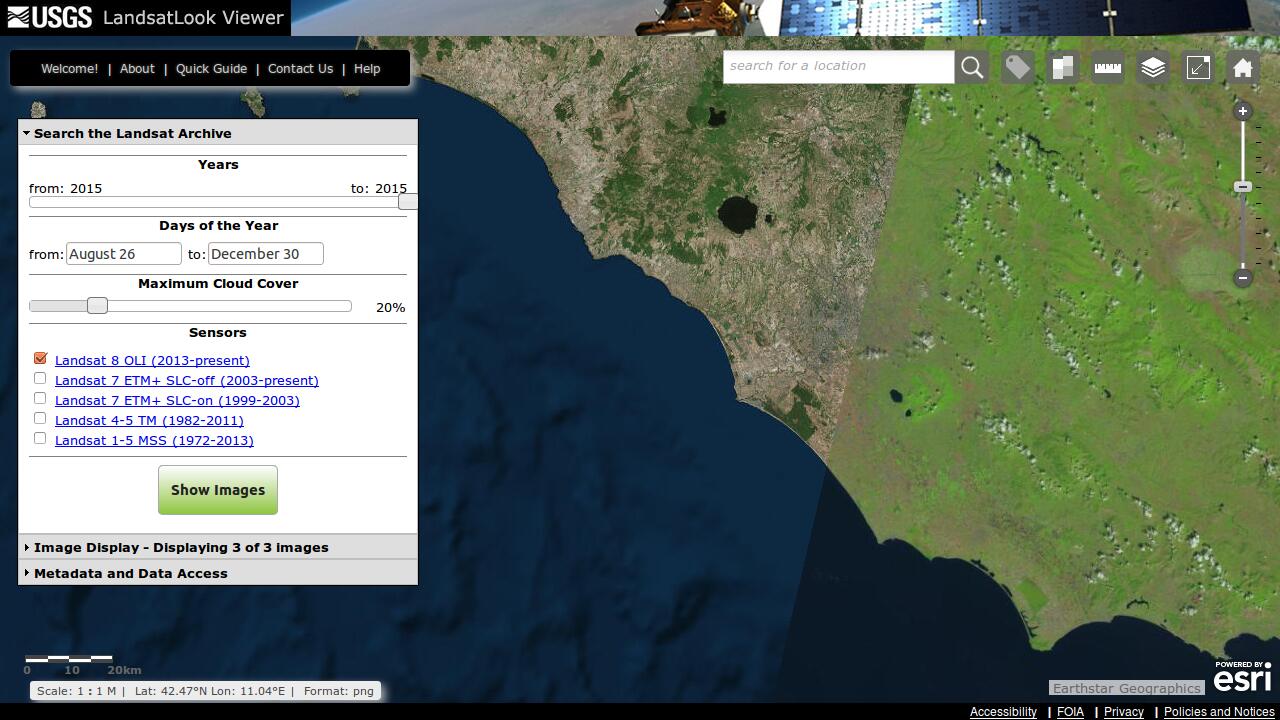Open the tag/bookmark tool icon
Image resolution: width=1280 pixels, height=720 pixels.
[x=1018, y=67]
